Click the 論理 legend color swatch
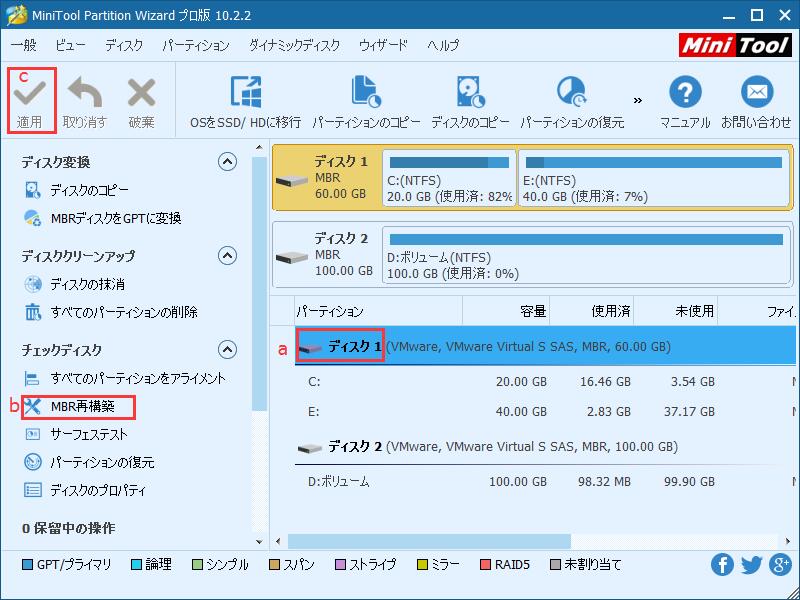 tap(136, 565)
